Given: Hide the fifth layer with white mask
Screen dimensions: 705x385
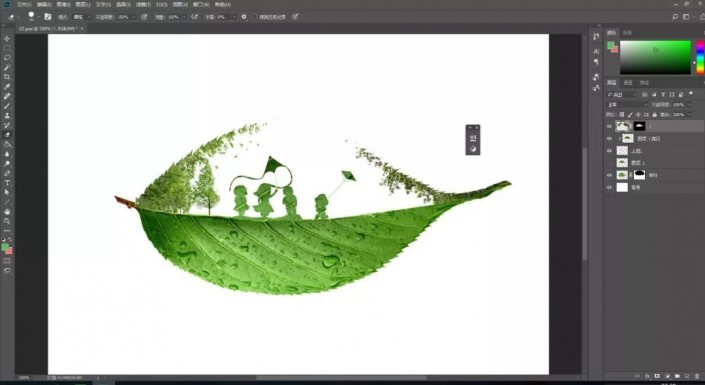Looking at the screenshot, I should click(610, 175).
